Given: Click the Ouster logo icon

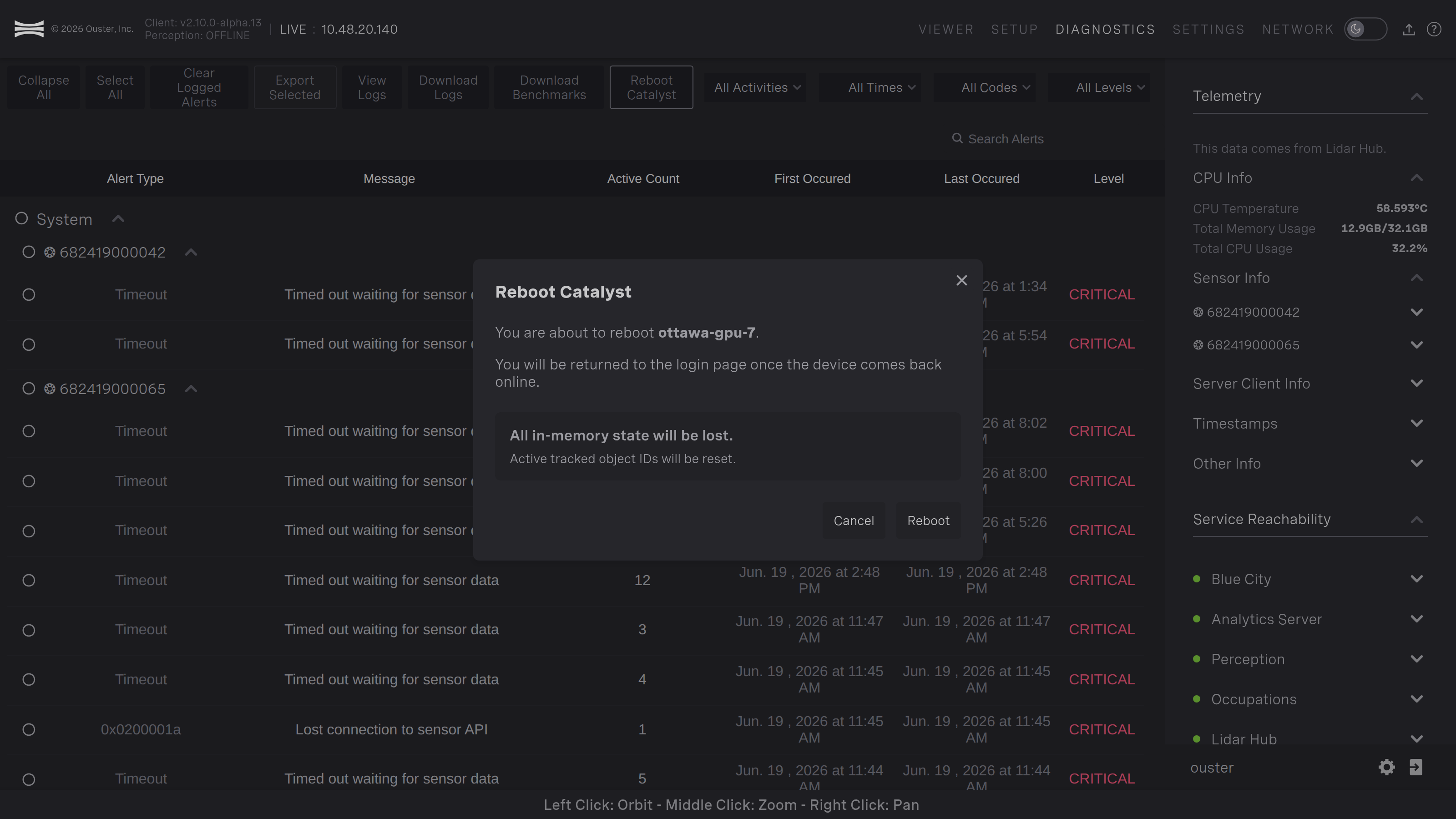Looking at the screenshot, I should 29,29.
